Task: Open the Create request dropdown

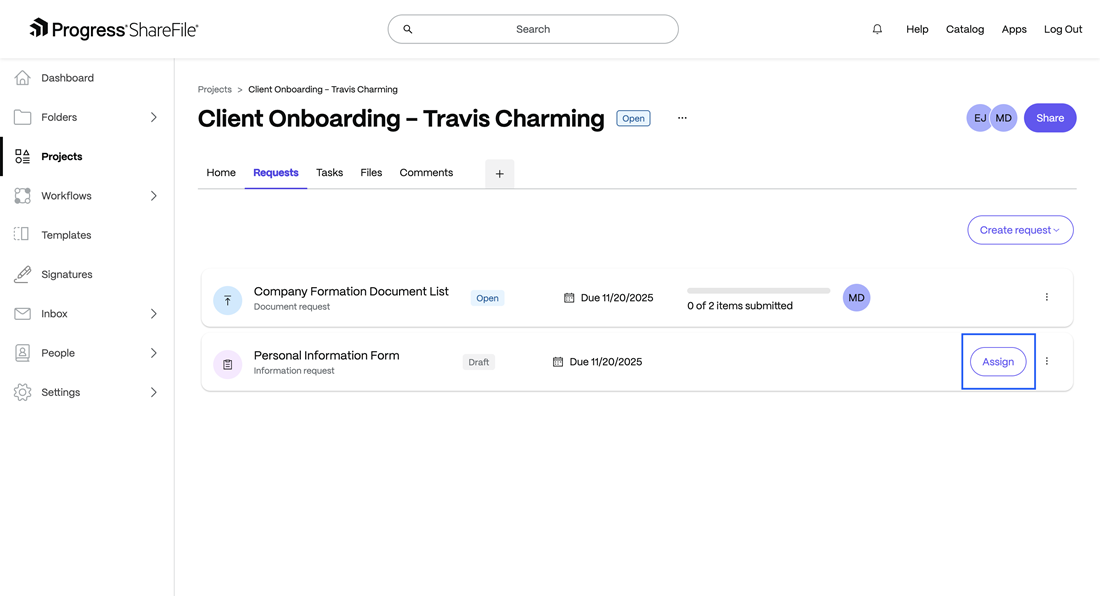Action: point(1020,230)
